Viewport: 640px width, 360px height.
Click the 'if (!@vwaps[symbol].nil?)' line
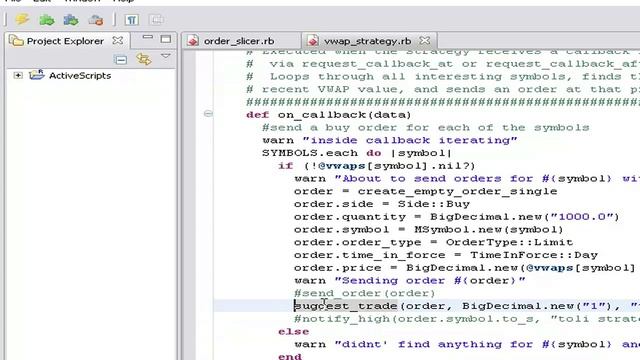point(377,166)
